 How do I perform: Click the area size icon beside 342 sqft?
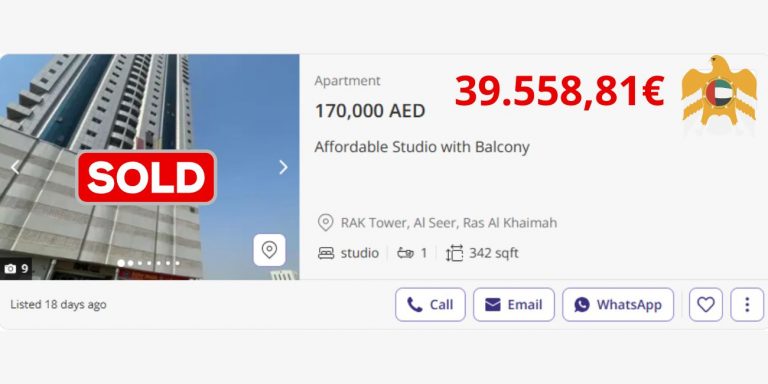coord(455,253)
